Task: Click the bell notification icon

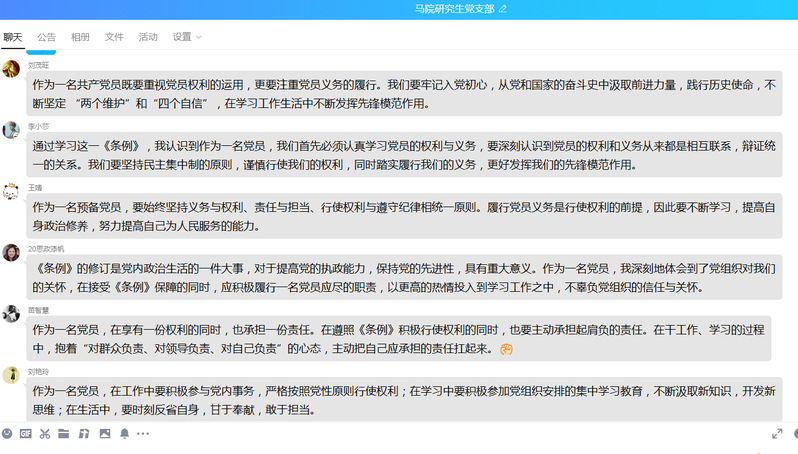Action: coord(124,434)
